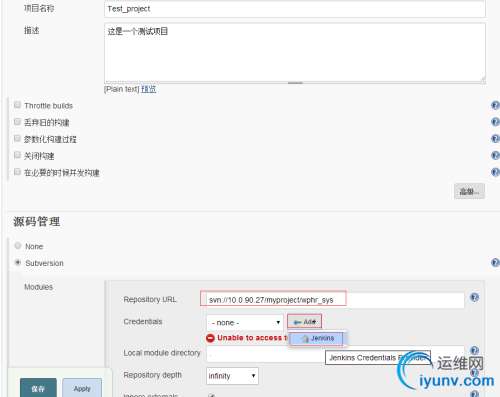The image size is (500, 397).
Task: Tick the 参数化构建过程 checkbox
Action: (x=17, y=138)
